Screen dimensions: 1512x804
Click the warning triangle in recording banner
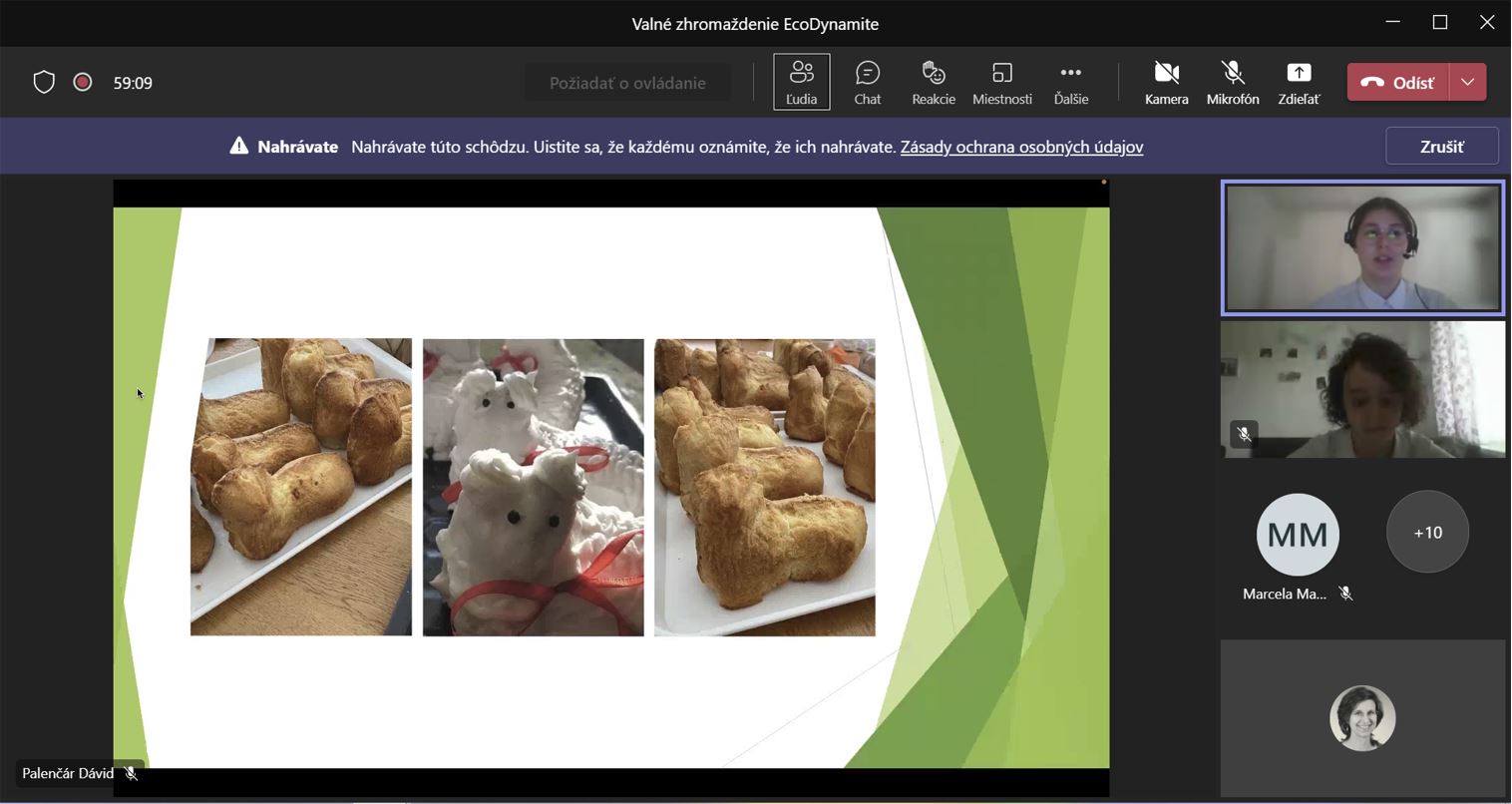pyautogui.click(x=238, y=146)
